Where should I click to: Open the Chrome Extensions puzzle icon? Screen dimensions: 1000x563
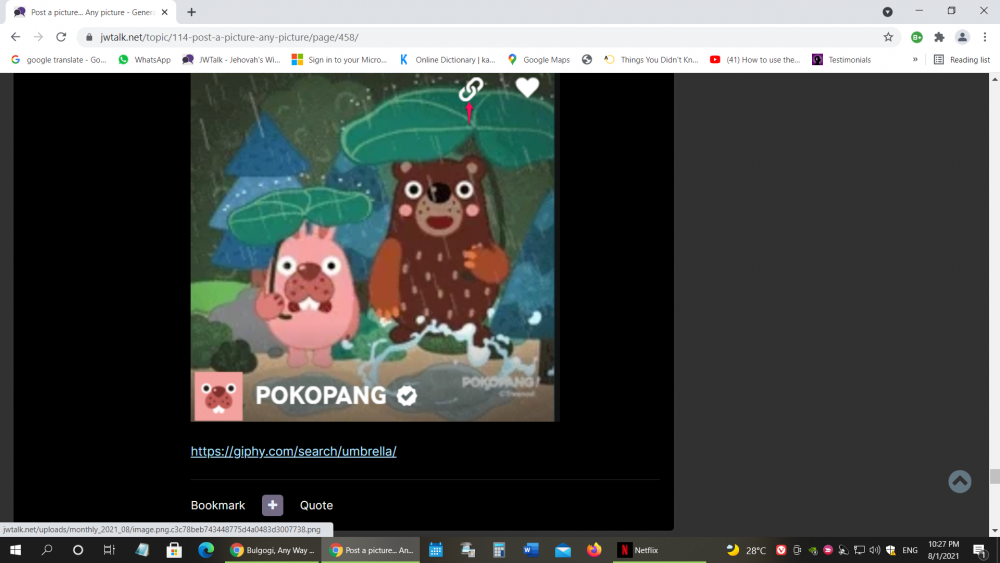[x=939, y=37]
